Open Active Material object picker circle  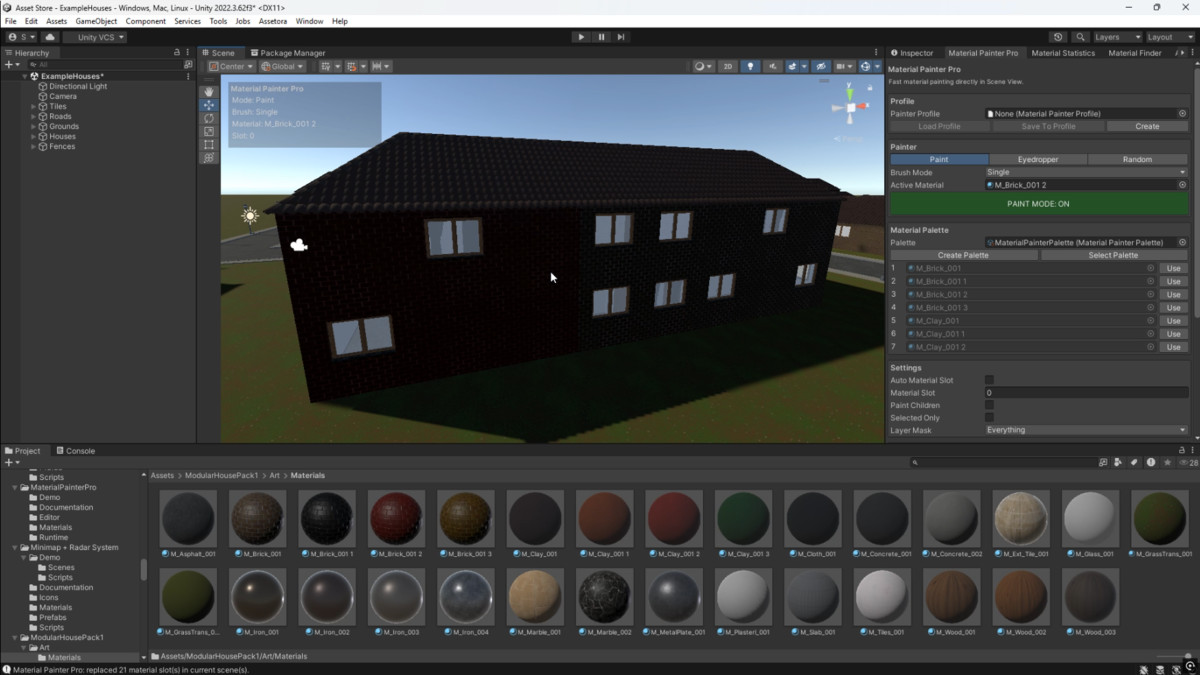click(1182, 185)
